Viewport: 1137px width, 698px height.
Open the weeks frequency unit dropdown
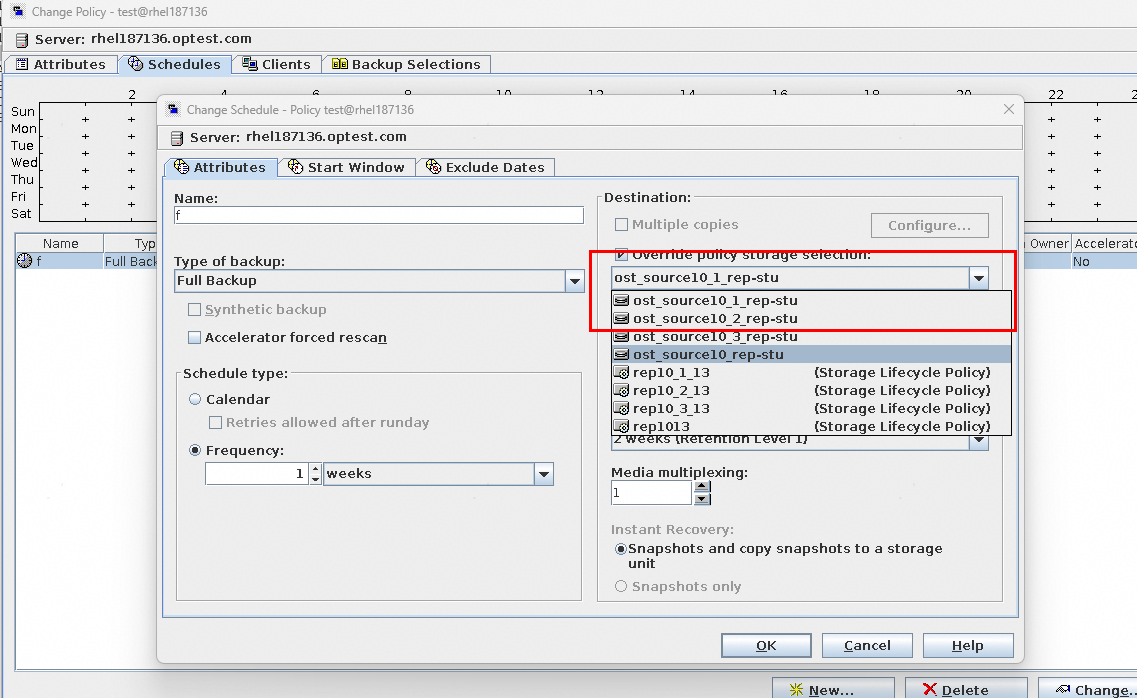[x=544, y=474]
